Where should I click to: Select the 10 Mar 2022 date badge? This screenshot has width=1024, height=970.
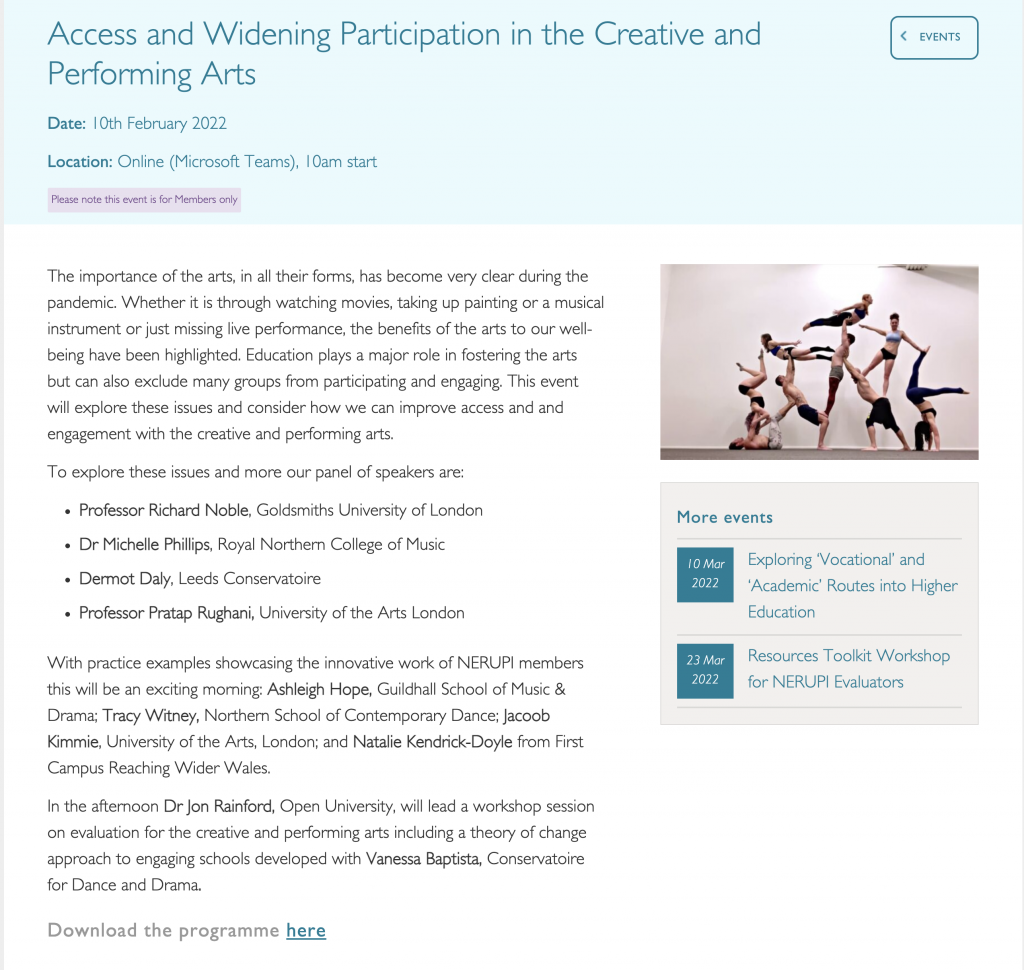705,574
